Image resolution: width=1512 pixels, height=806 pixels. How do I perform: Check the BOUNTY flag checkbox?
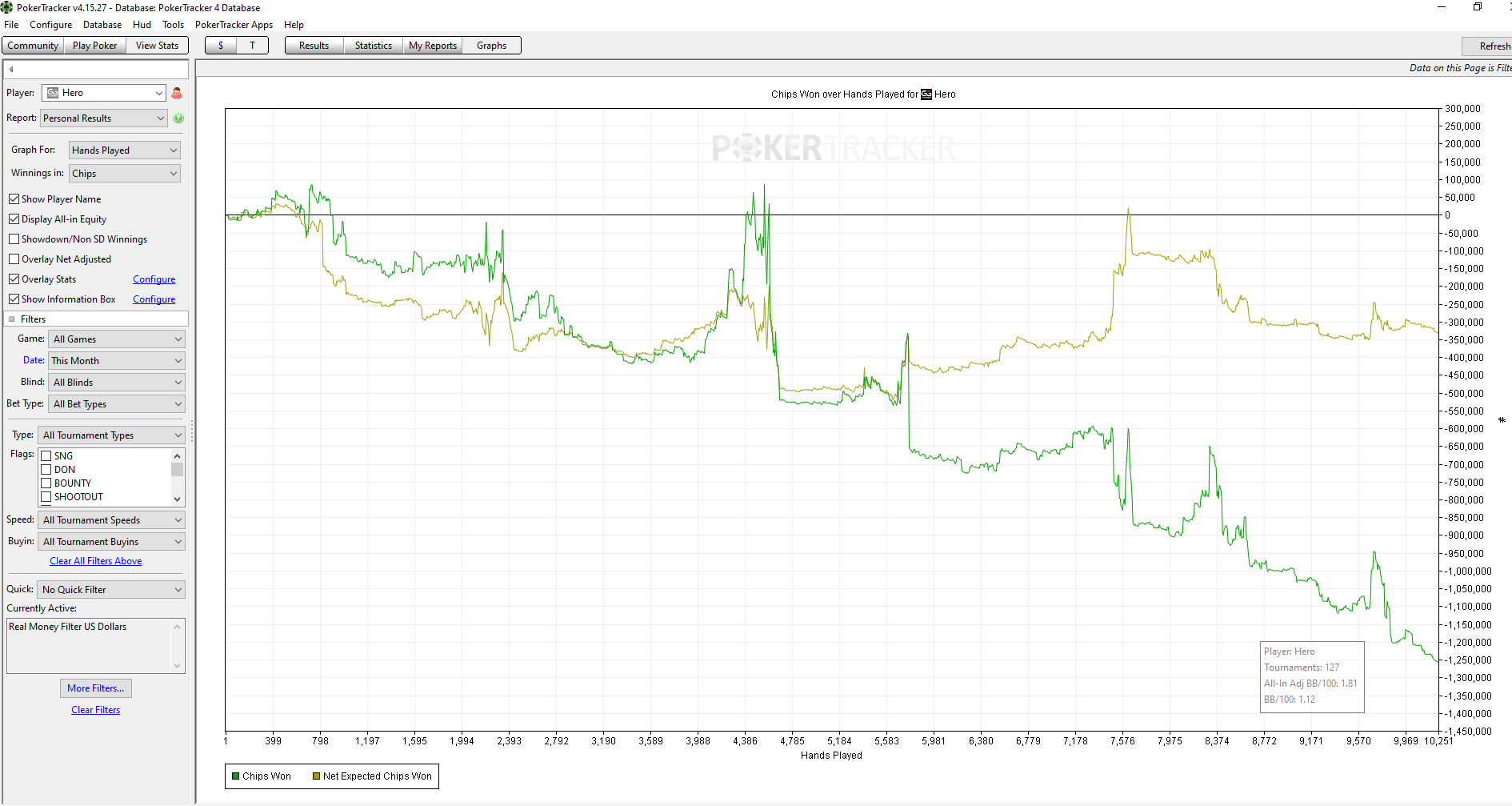pyautogui.click(x=46, y=483)
